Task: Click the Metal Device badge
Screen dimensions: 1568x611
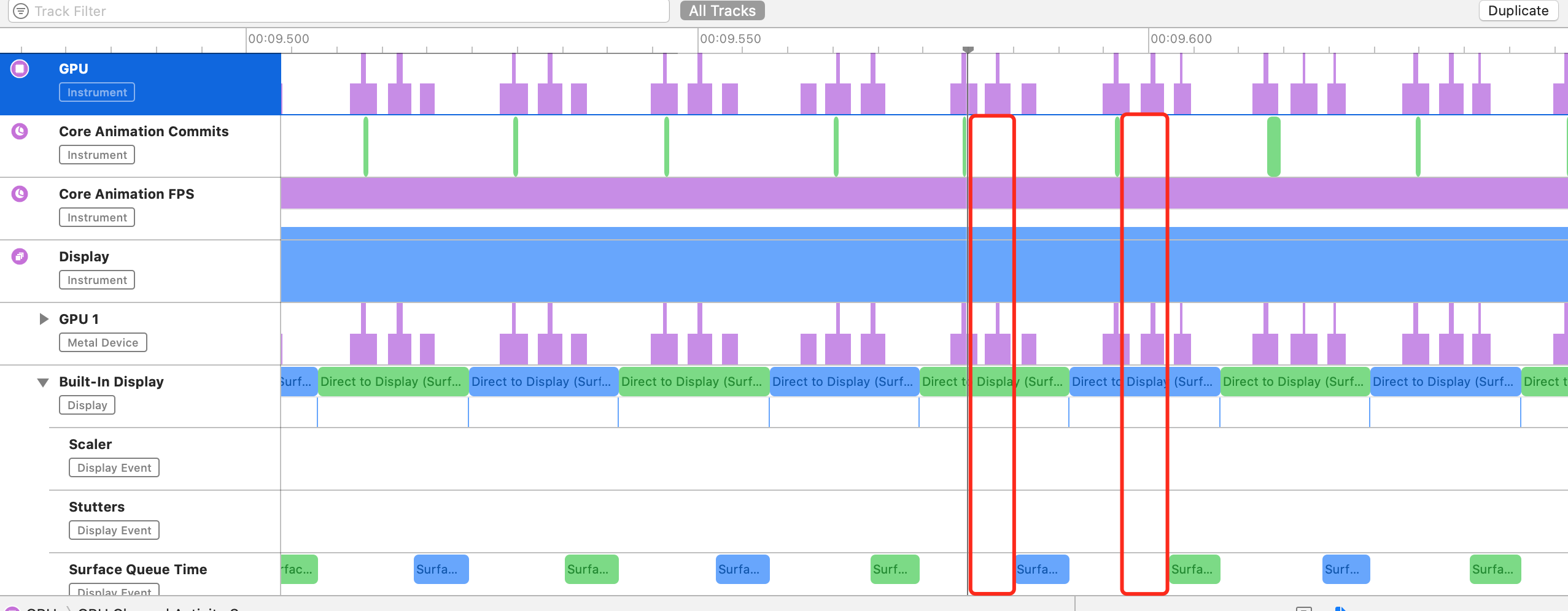Action: tap(103, 342)
